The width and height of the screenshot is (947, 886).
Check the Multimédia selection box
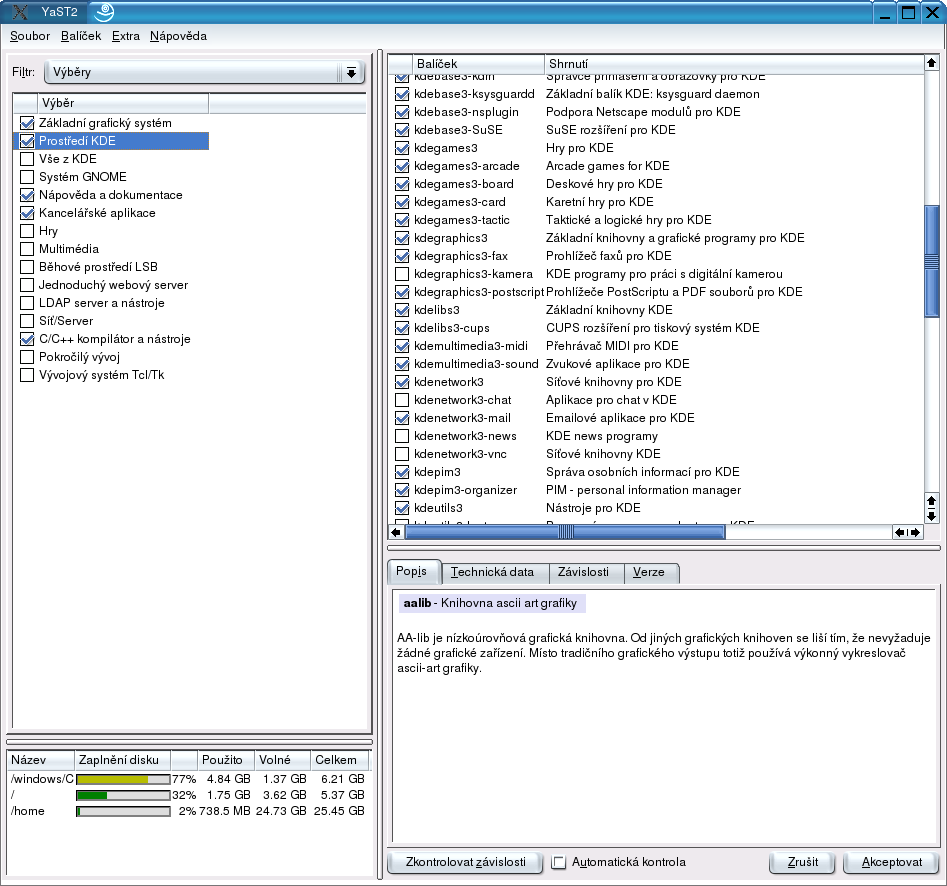pos(27,249)
